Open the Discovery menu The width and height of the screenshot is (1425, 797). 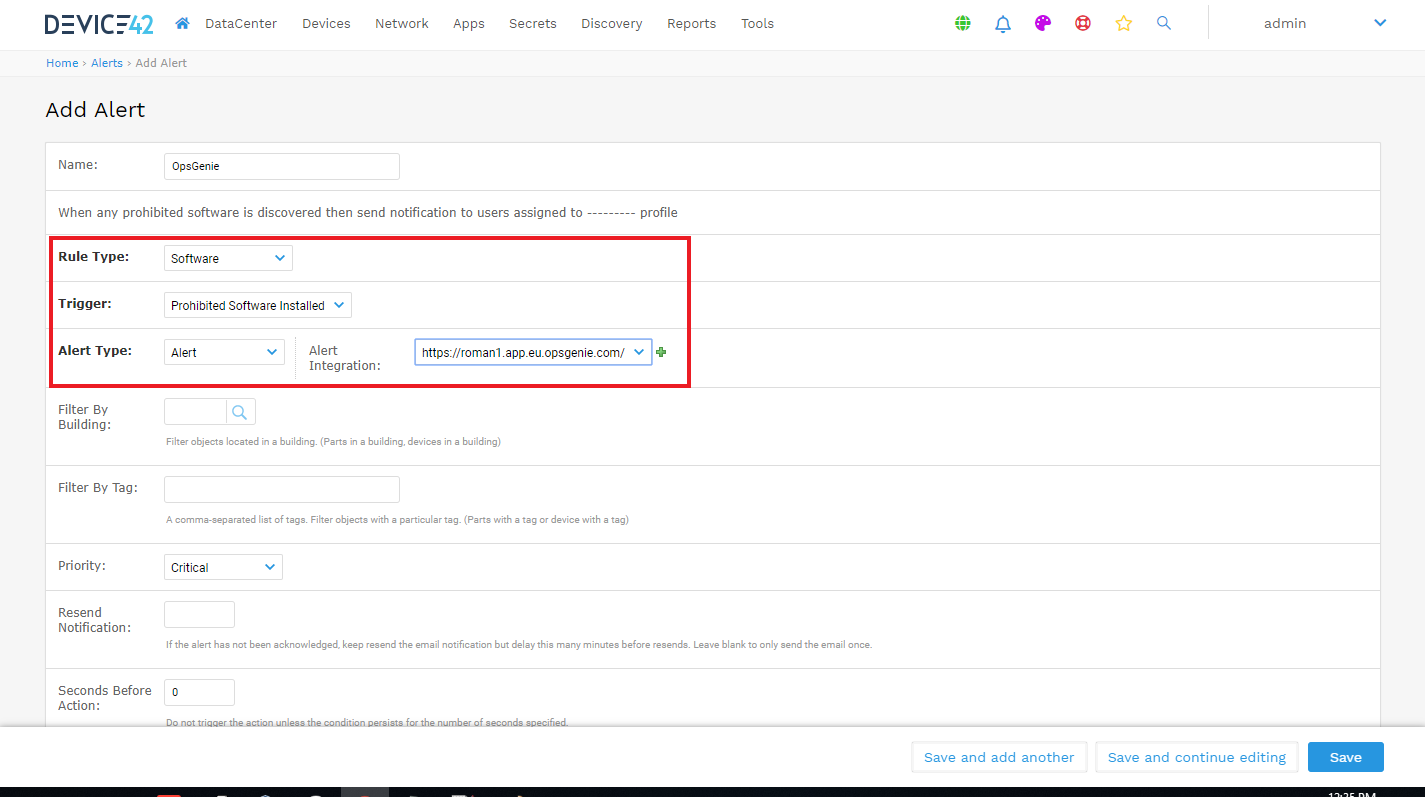(611, 23)
